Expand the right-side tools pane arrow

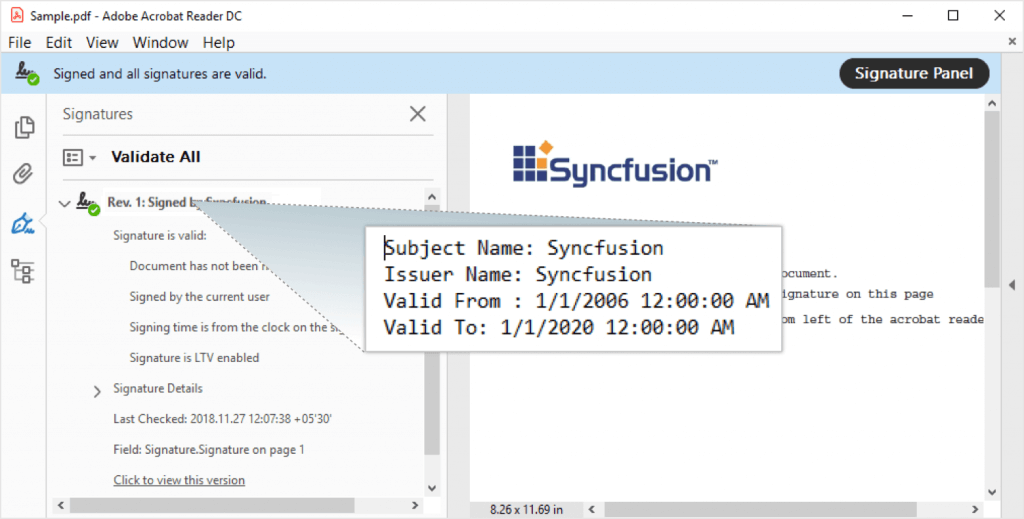(x=1012, y=285)
